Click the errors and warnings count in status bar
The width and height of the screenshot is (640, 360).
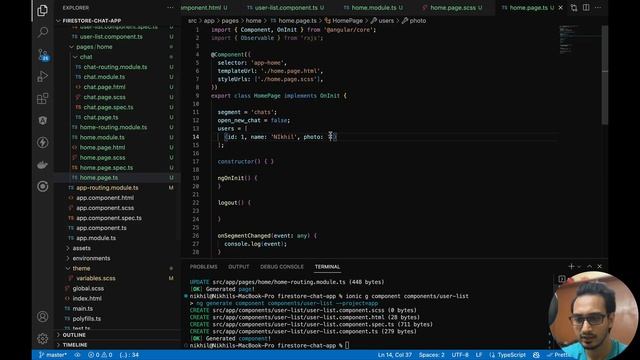100,355
